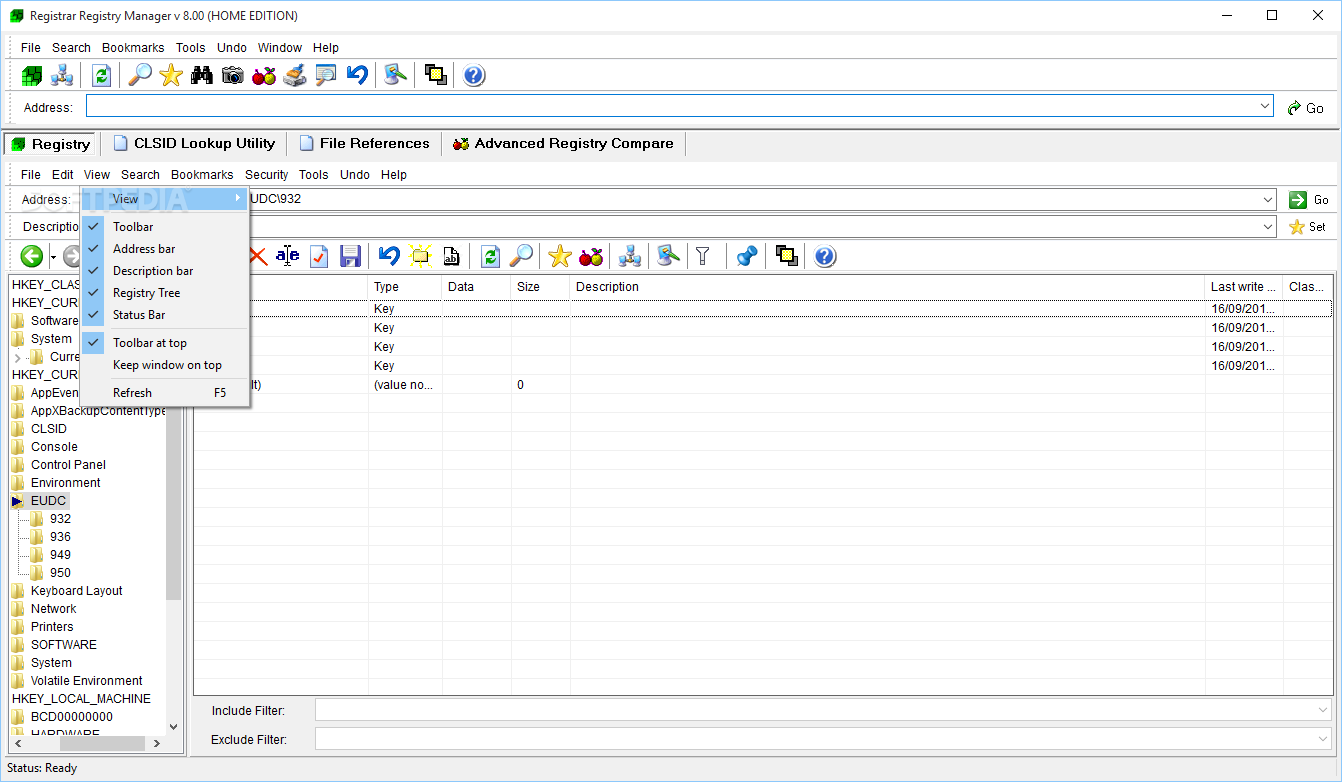Click the binoculars find icon
This screenshot has width=1342, height=782.
pos(202,75)
